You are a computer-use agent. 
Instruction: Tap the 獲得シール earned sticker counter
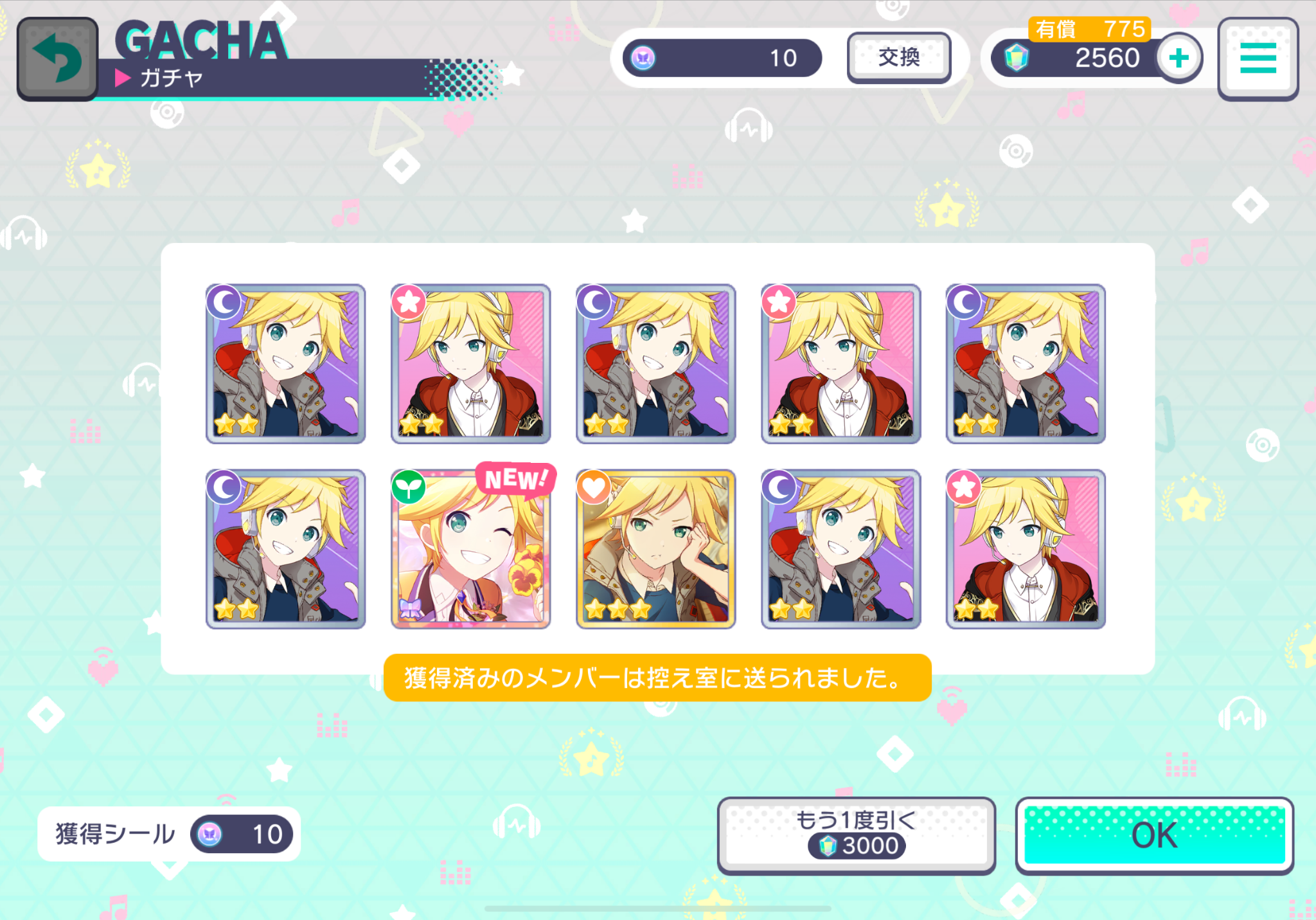169,834
